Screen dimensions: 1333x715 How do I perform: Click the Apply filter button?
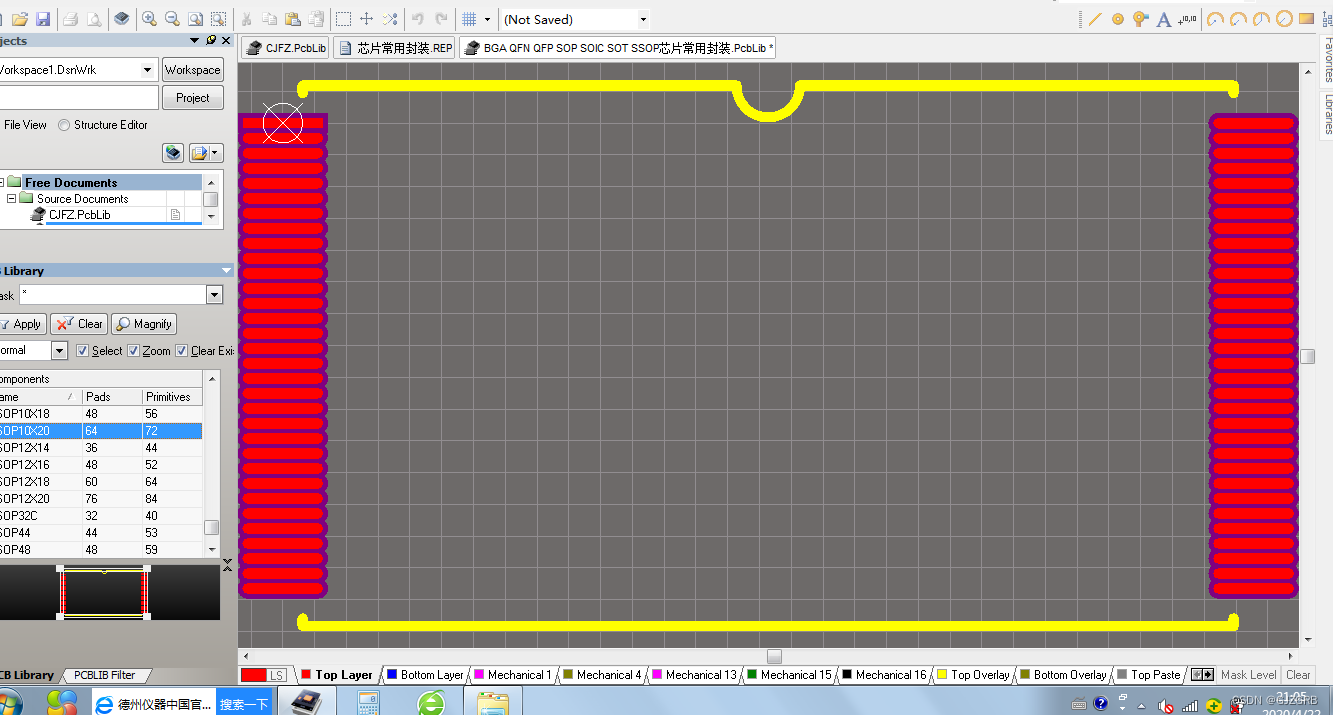point(21,324)
